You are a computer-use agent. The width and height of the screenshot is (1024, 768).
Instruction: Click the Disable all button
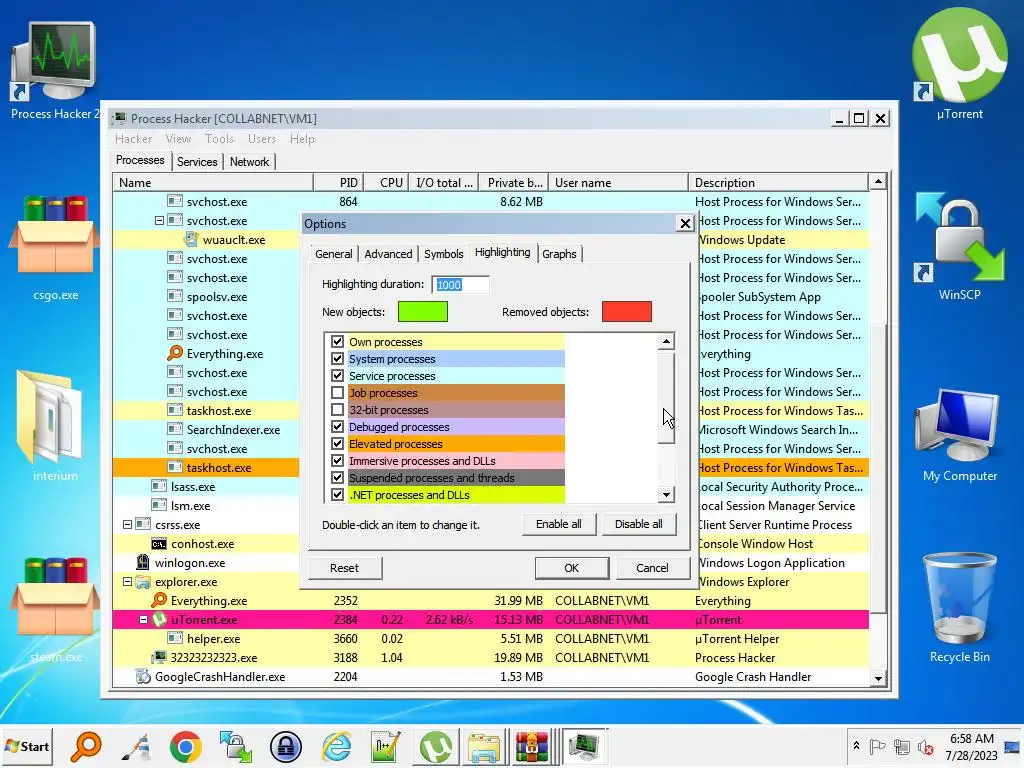[x=638, y=524]
